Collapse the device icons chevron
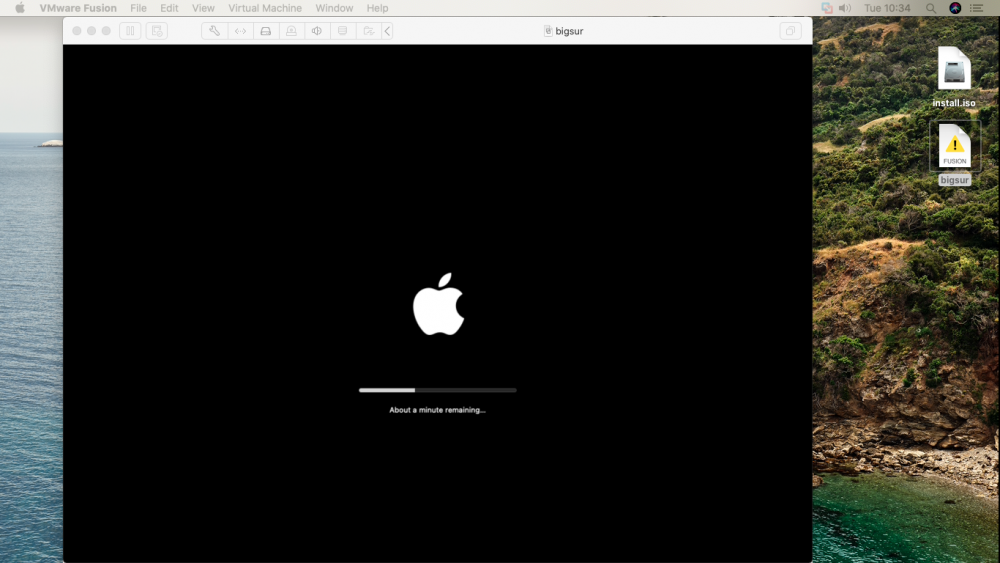The height and width of the screenshot is (563, 1000). coord(387,31)
